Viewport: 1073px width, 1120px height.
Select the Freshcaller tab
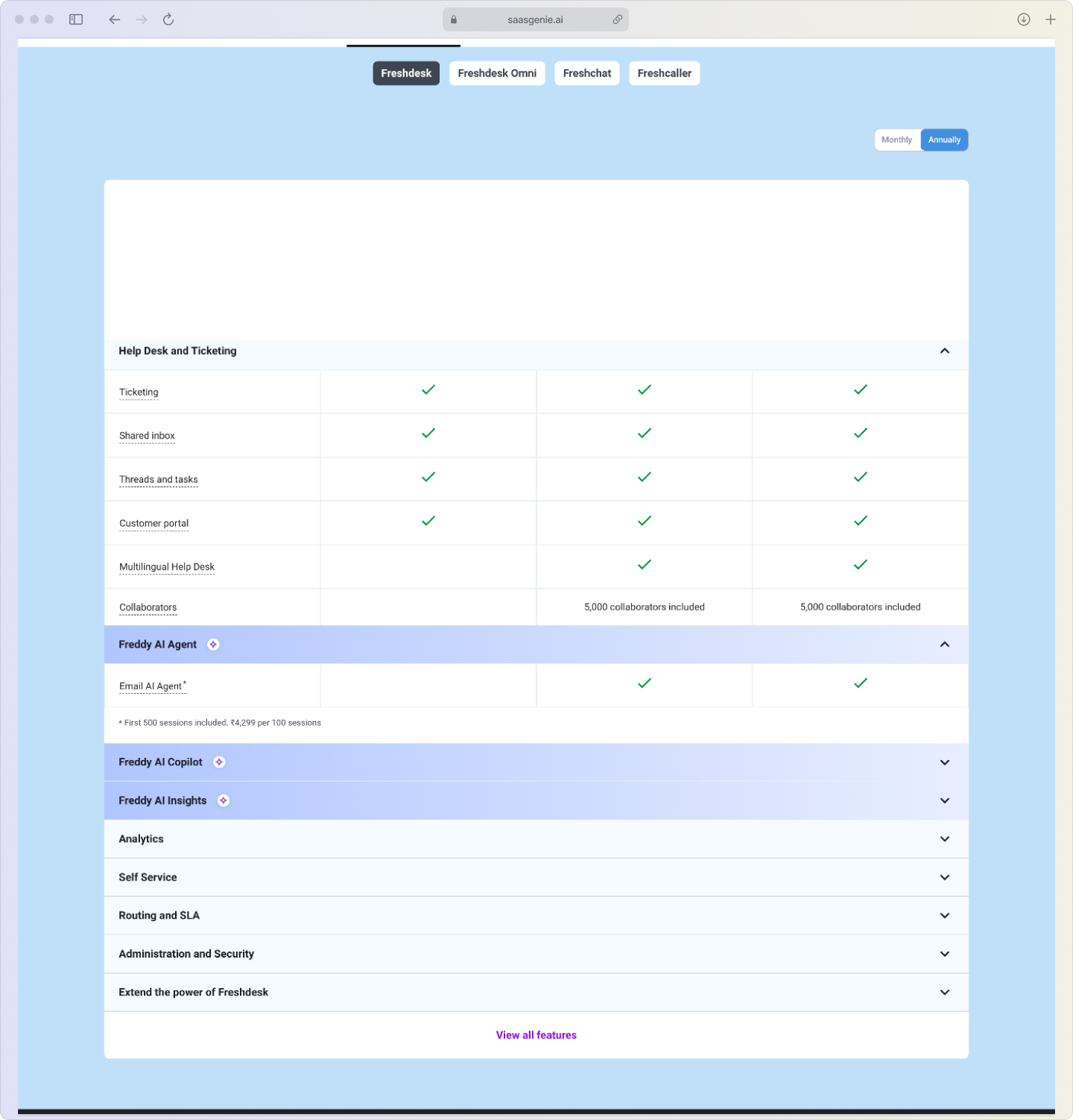[665, 73]
